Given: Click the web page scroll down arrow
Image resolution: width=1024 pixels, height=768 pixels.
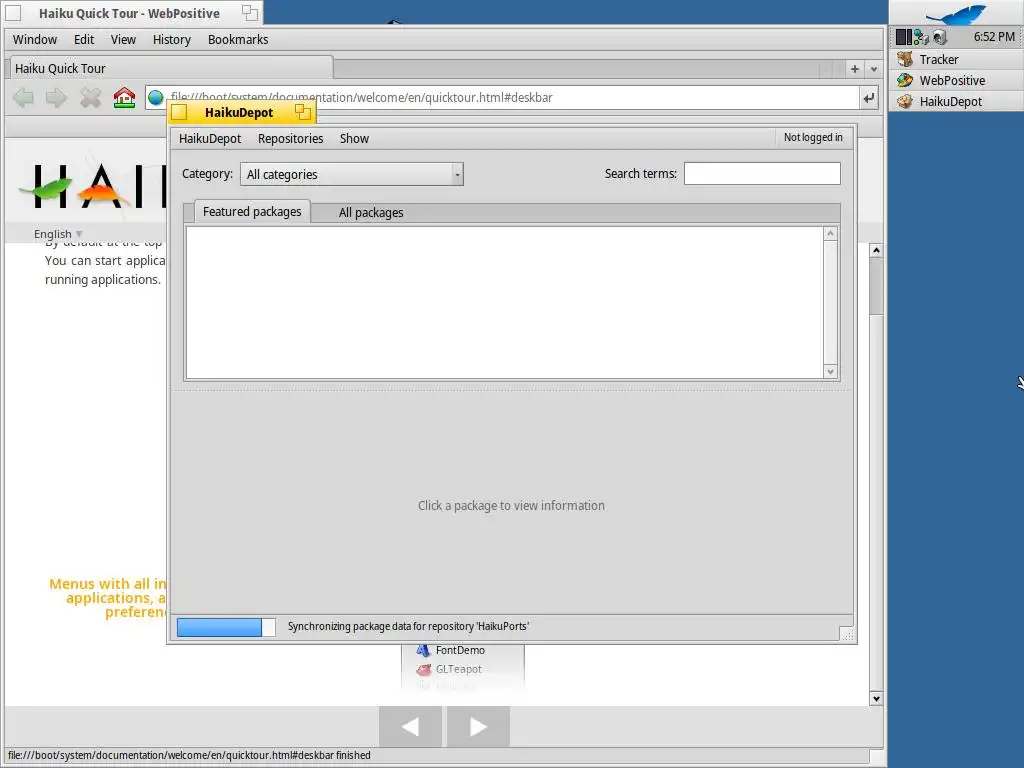Looking at the screenshot, I should pyautogui.click(x=876, y=699).
